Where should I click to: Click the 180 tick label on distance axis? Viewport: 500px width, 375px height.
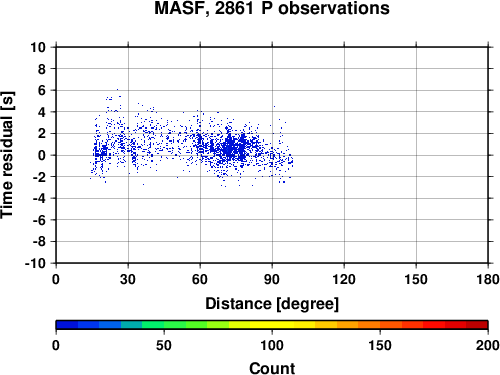pos(488,279)
